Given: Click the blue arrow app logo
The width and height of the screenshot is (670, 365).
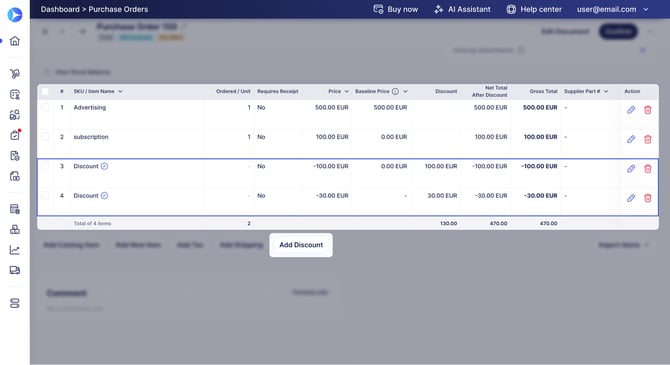Looking at the screenshot, I should [15, 15].
